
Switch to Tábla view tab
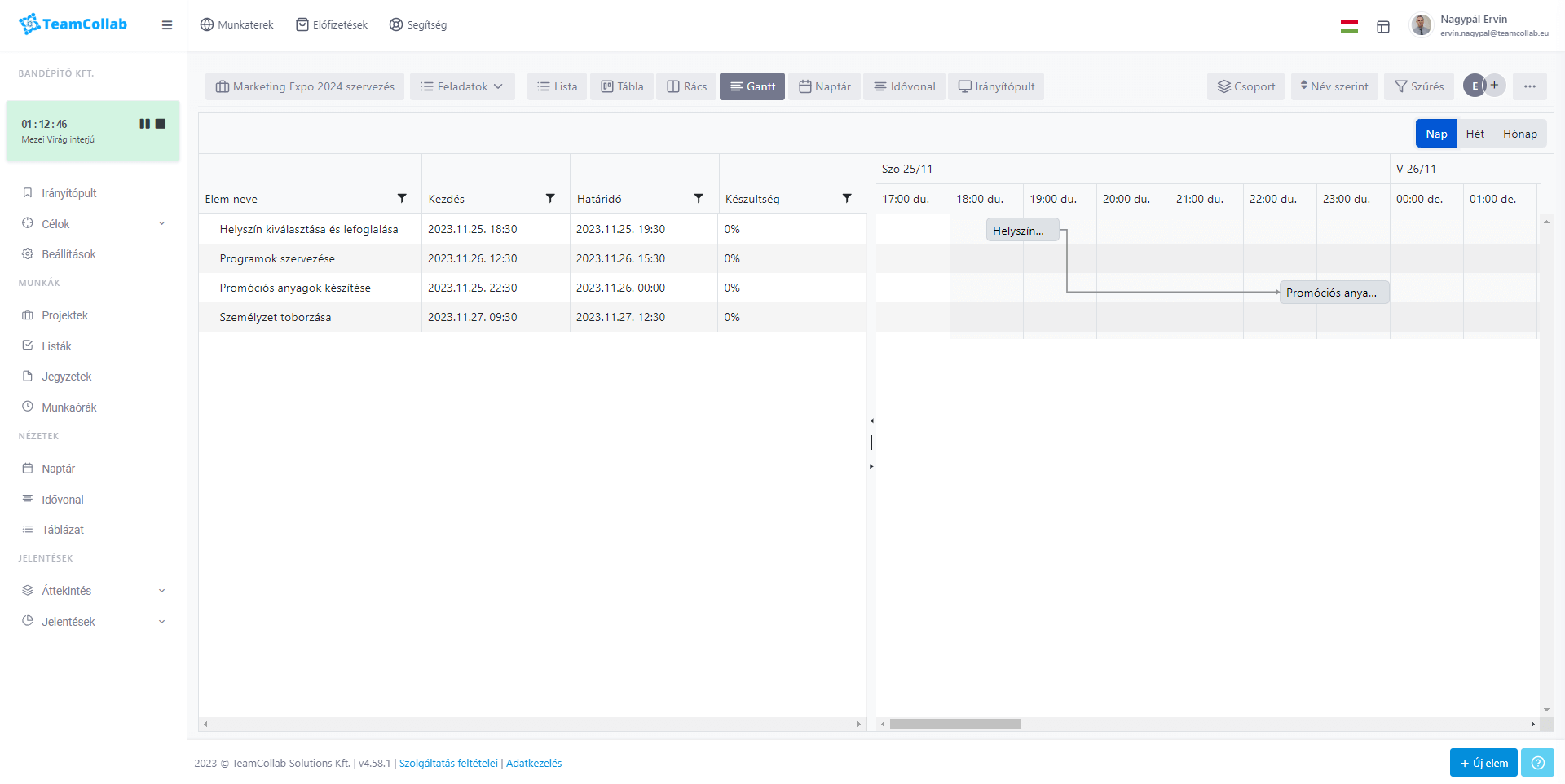[622, 86]
